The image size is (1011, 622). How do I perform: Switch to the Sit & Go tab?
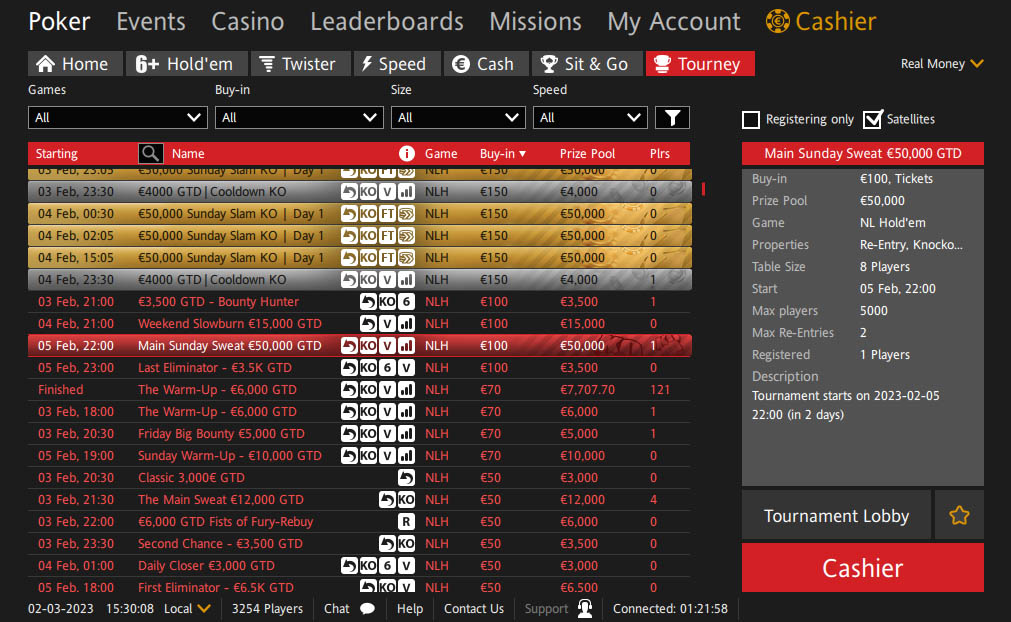coord(585,64)
